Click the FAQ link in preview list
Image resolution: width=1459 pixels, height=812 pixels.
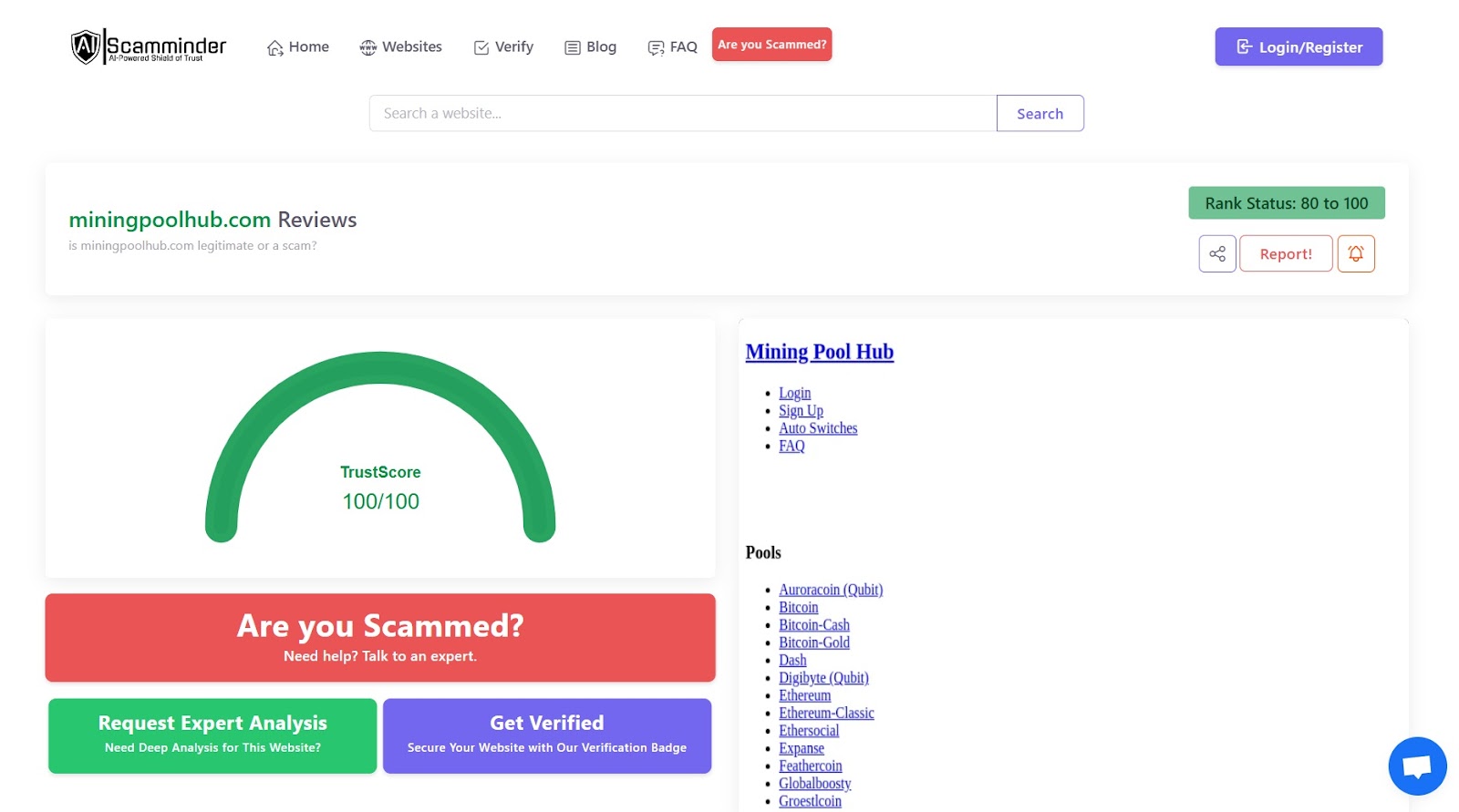pos(792,446)
